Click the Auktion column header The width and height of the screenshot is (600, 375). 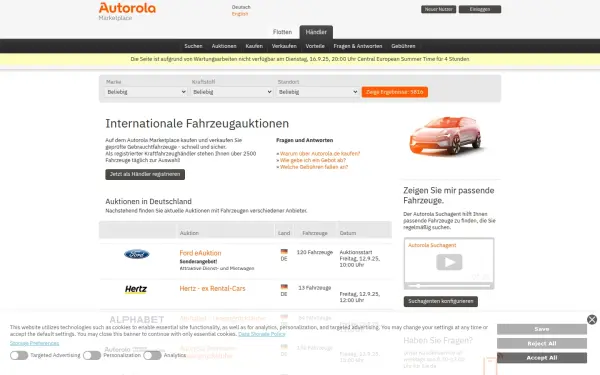point(189,233)
